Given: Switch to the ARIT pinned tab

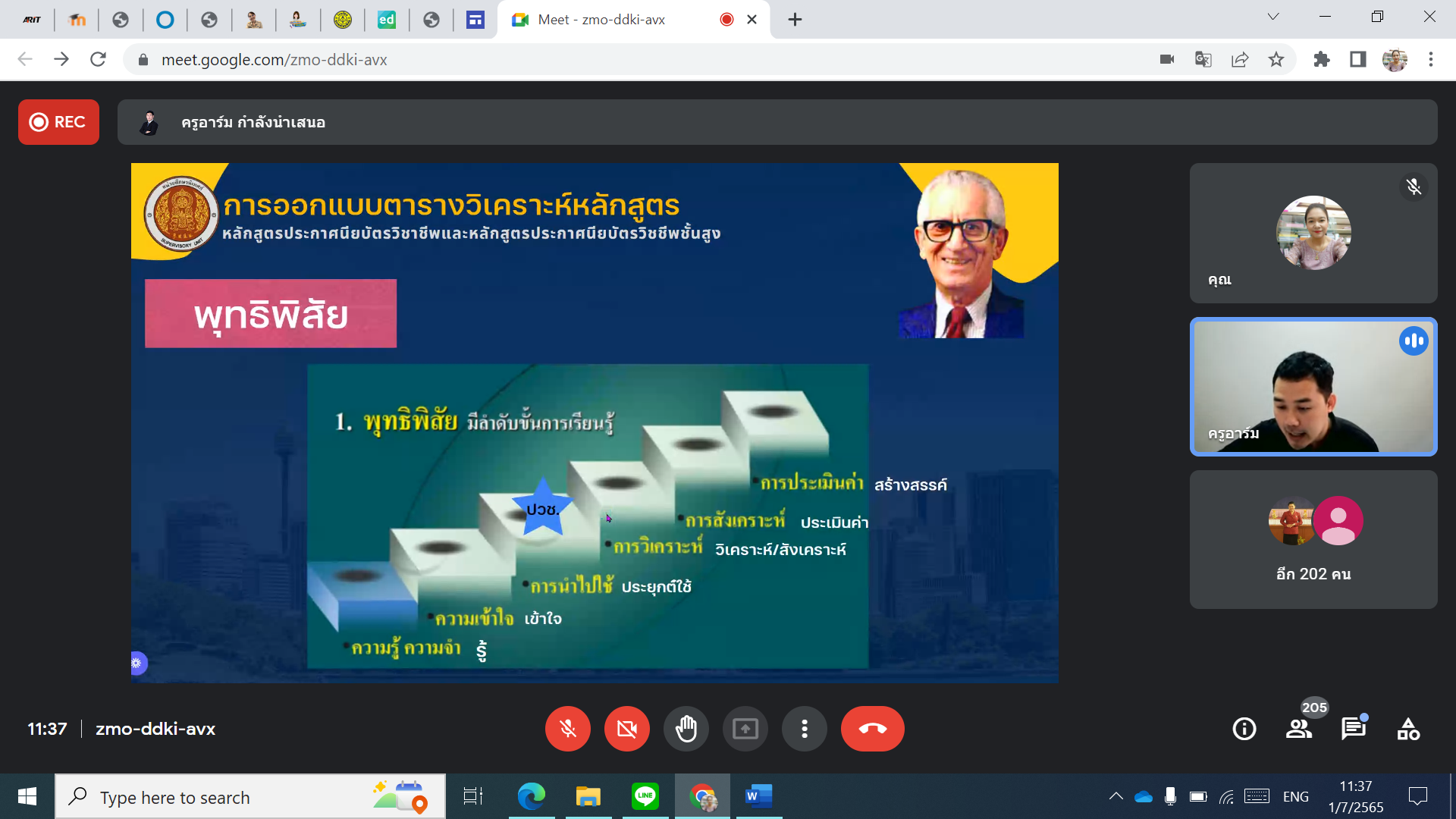Looking at the screenshot, I should (32, 20).
